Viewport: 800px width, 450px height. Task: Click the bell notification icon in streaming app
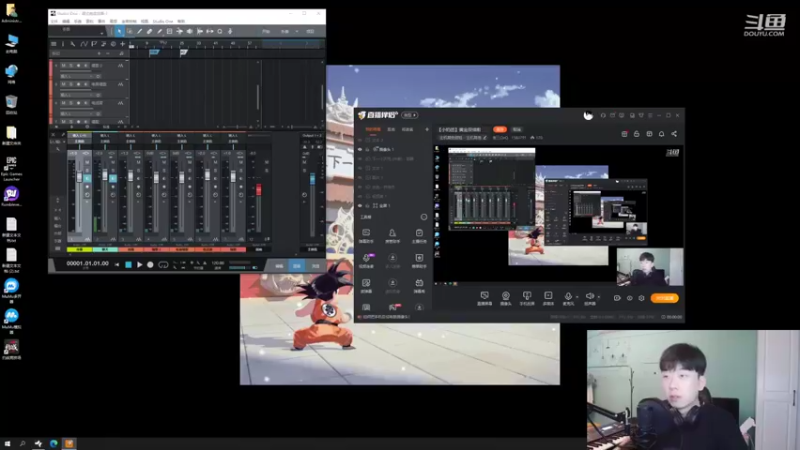[x=661, y=134]
